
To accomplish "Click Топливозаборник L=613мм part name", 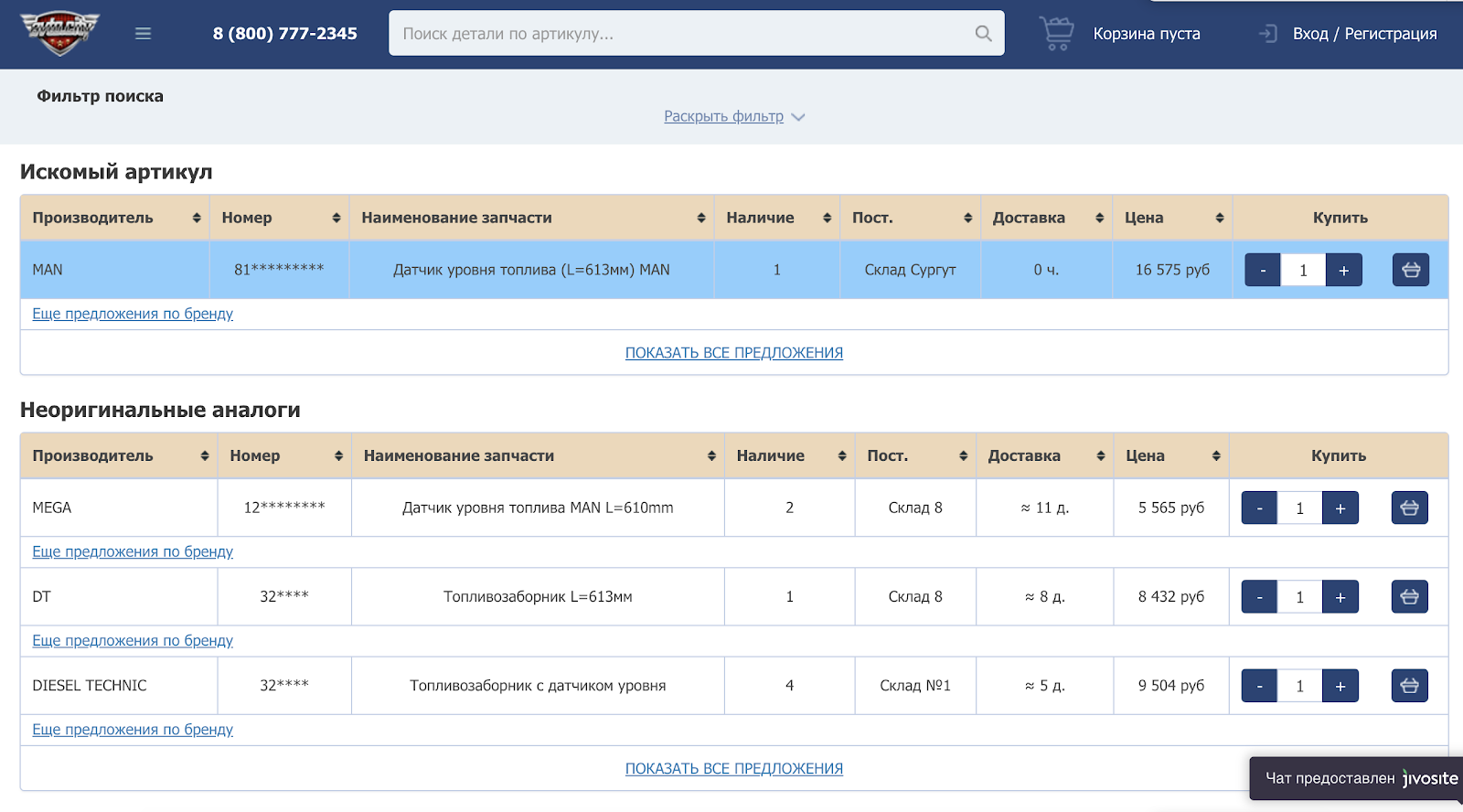I will click(538, 596).
